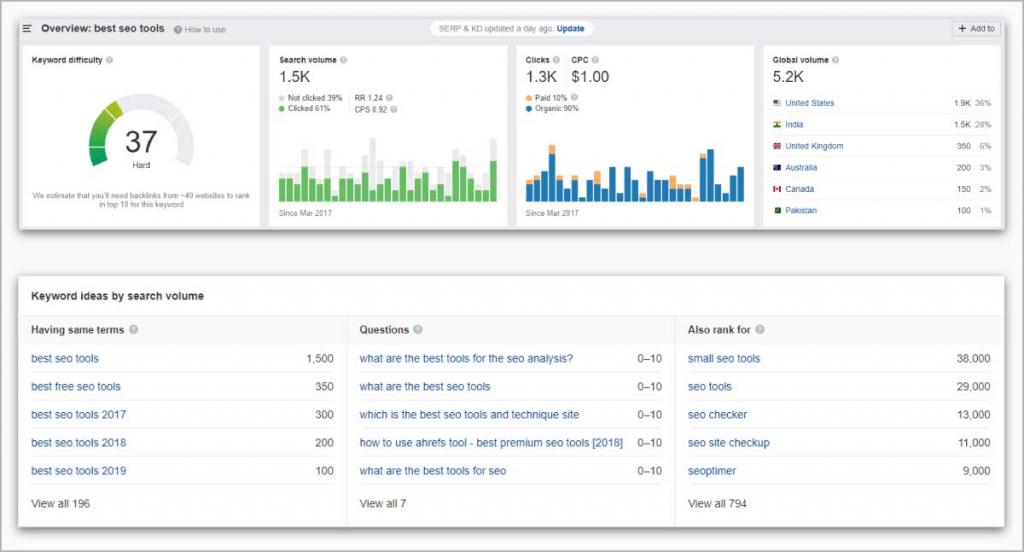Click info icon next to Search volume
The height and width of the screenshot is (552, 1024).
[x=344, y=60]
